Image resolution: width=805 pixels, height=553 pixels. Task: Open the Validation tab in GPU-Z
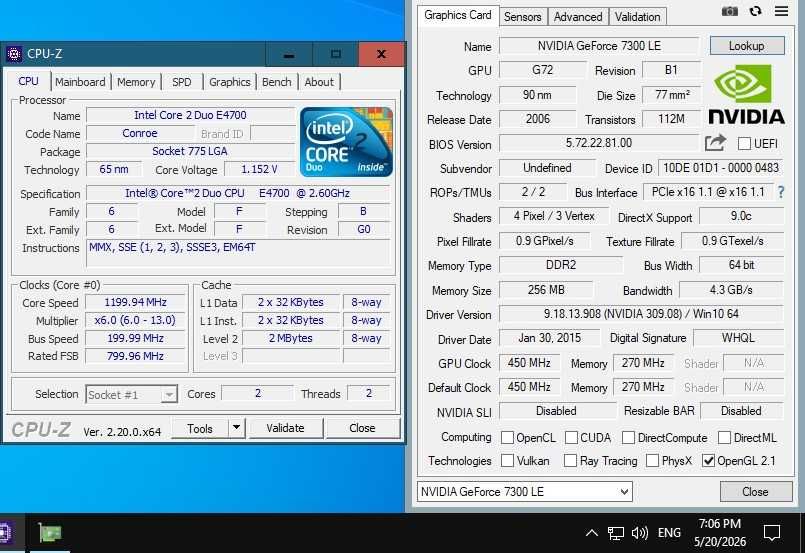pyautogui.click(x=638, y=17)
